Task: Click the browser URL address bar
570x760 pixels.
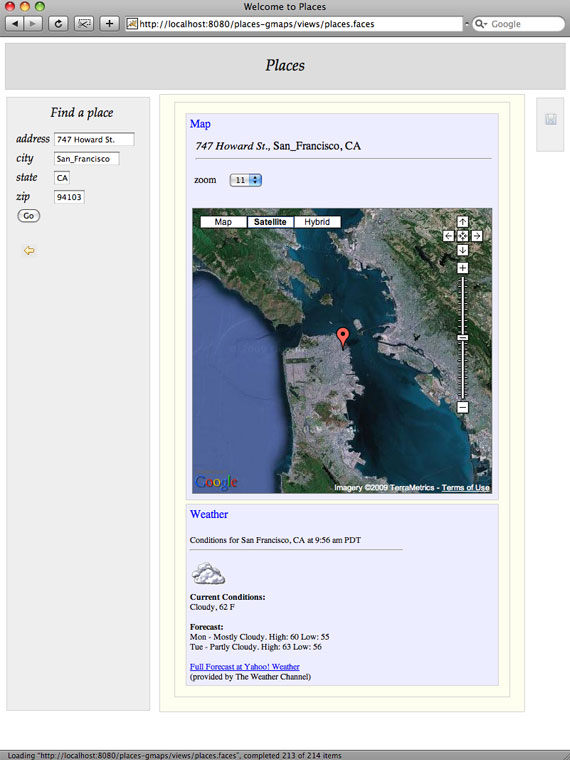Action: tap(294, 24)
